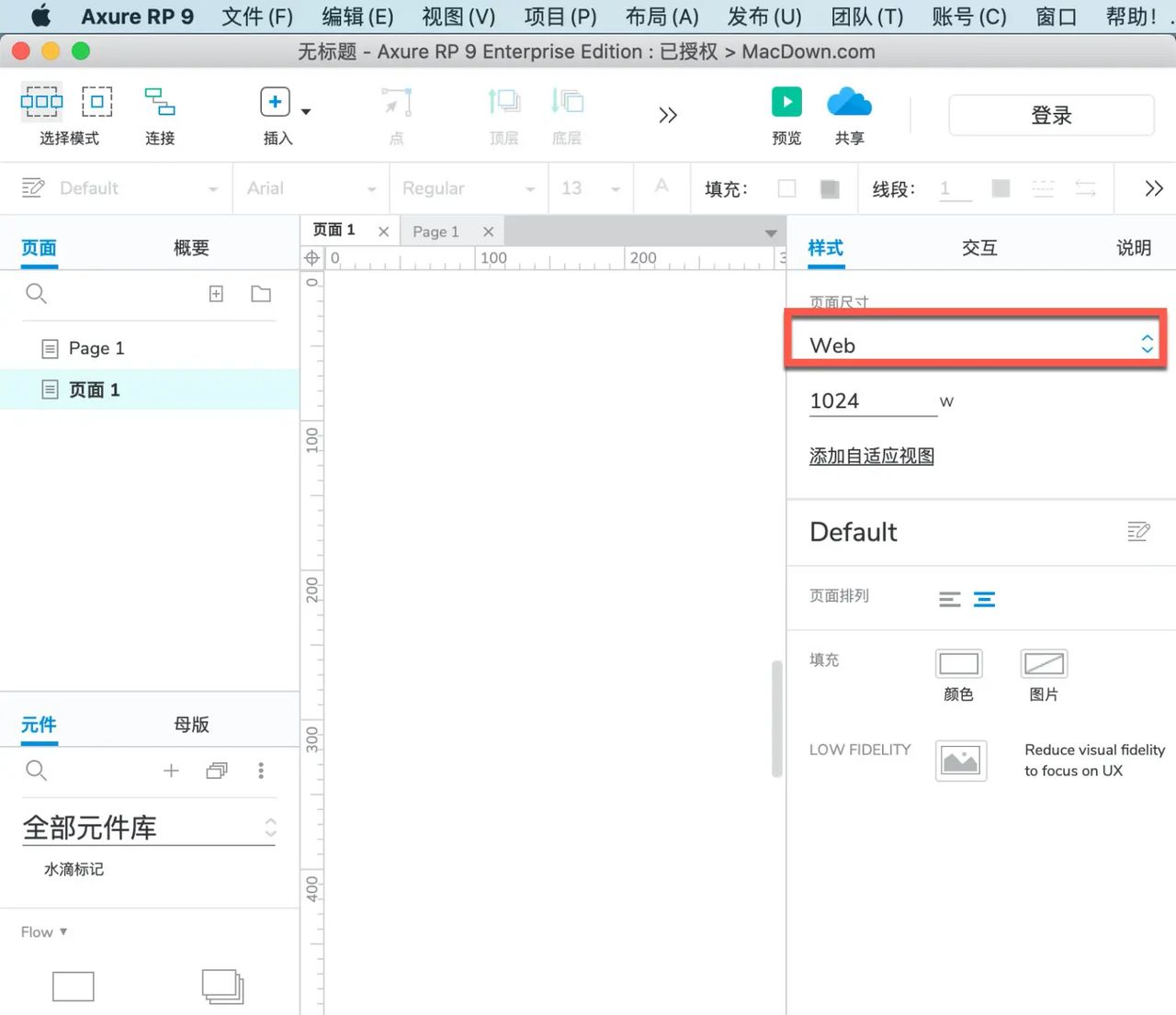This screenshot has height=1015, width=1176.
Task: Click the edit page style icon
Action: point(1138,532)
